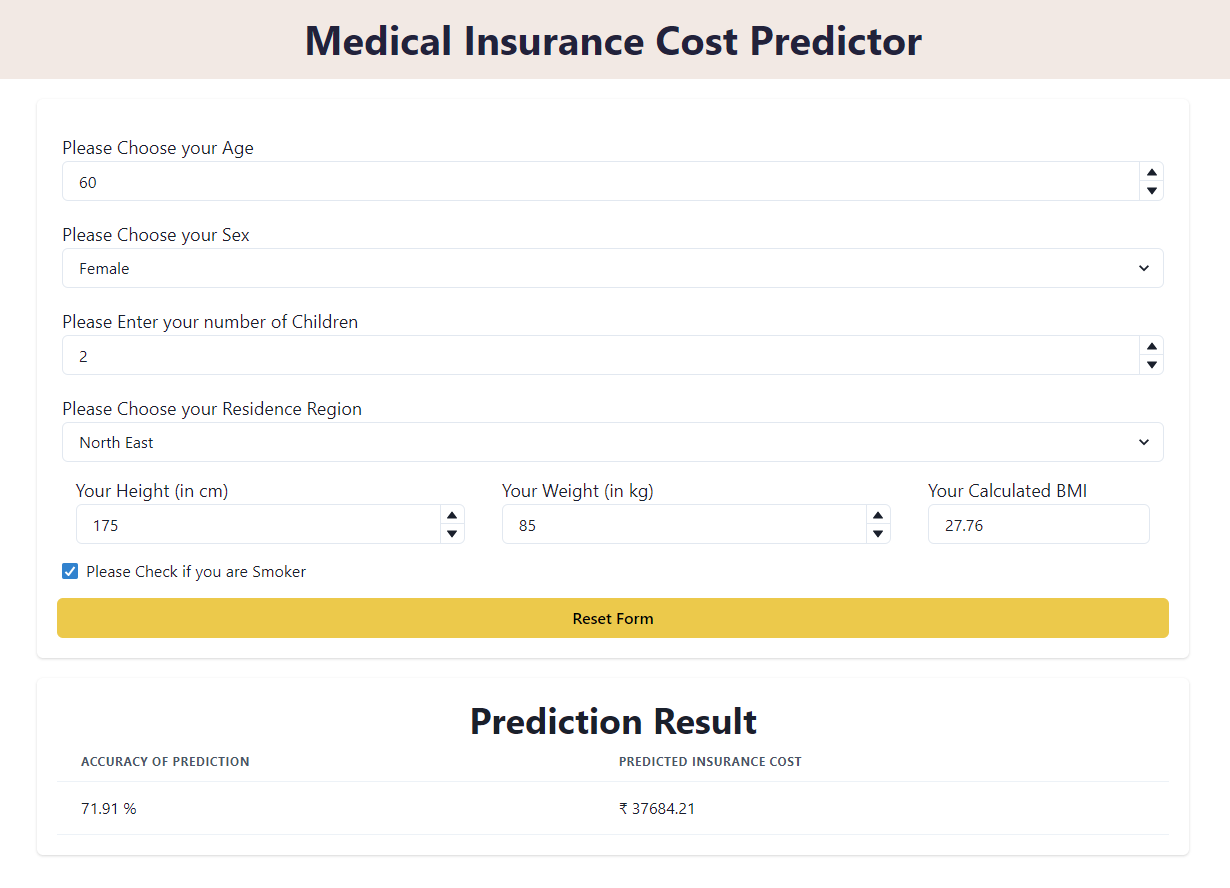Reduce the Weight using its stepper arrow
The image size is (1230, 888).
coord(878,532)
